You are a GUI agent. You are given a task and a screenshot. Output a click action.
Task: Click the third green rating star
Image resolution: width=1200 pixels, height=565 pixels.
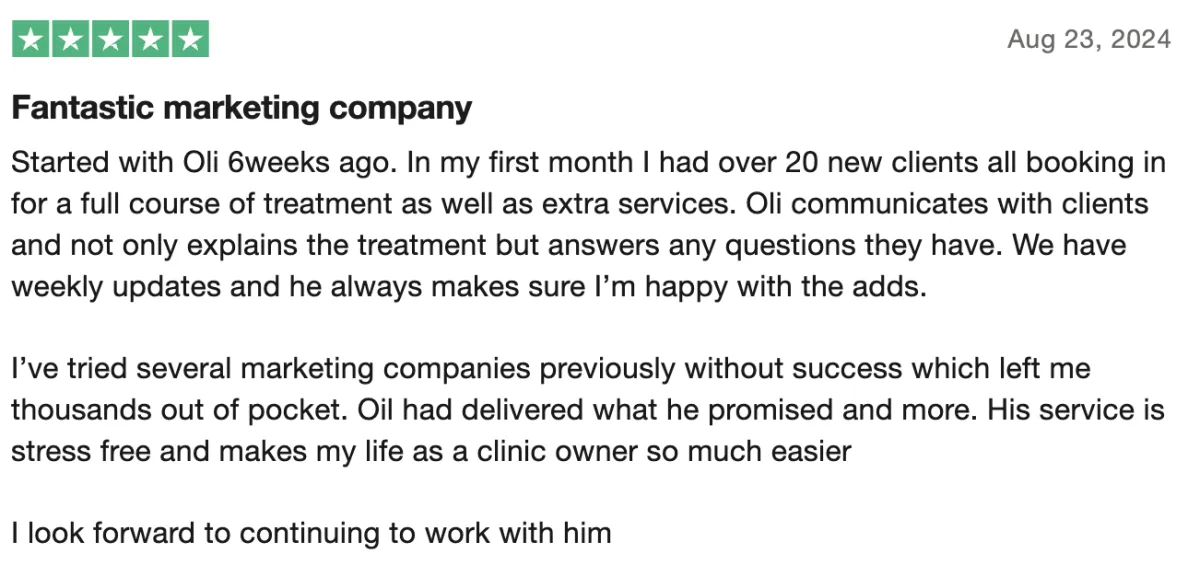[x=110, y=40]
